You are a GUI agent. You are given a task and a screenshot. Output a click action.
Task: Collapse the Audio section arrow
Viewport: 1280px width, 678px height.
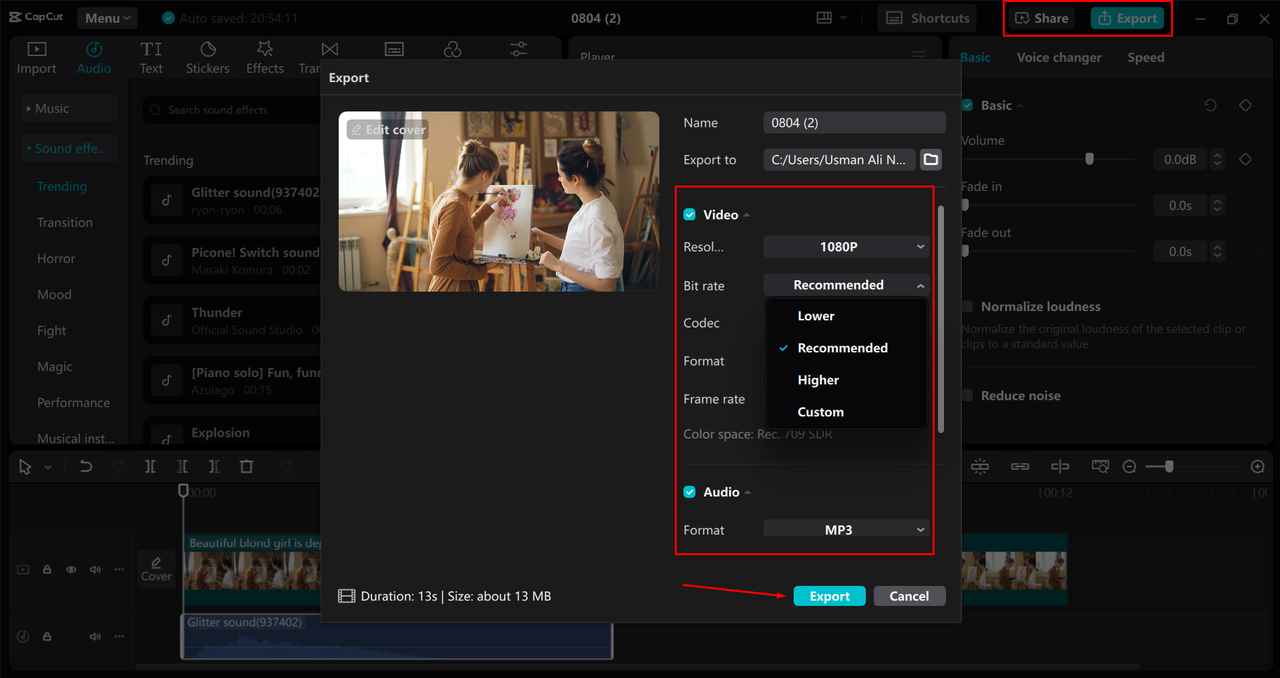tap(748, 492)
